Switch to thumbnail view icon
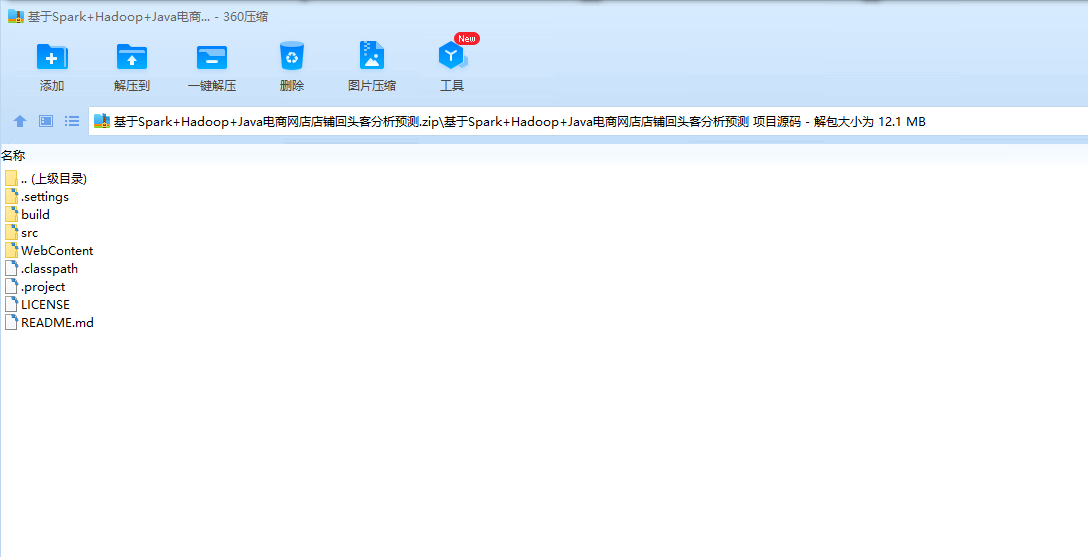1088x557 pixels. (46, 121)
